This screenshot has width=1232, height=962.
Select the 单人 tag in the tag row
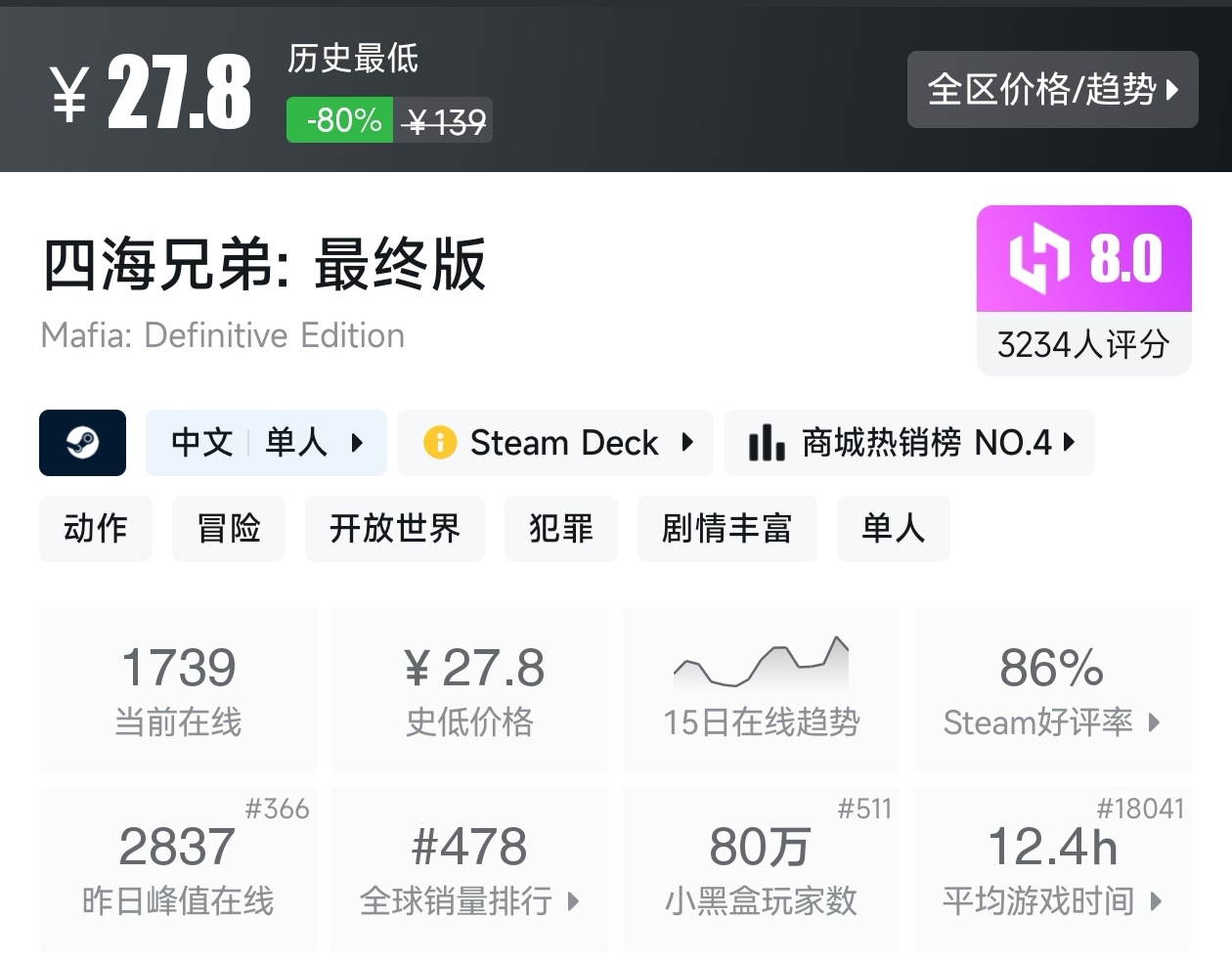pos(894,529)
